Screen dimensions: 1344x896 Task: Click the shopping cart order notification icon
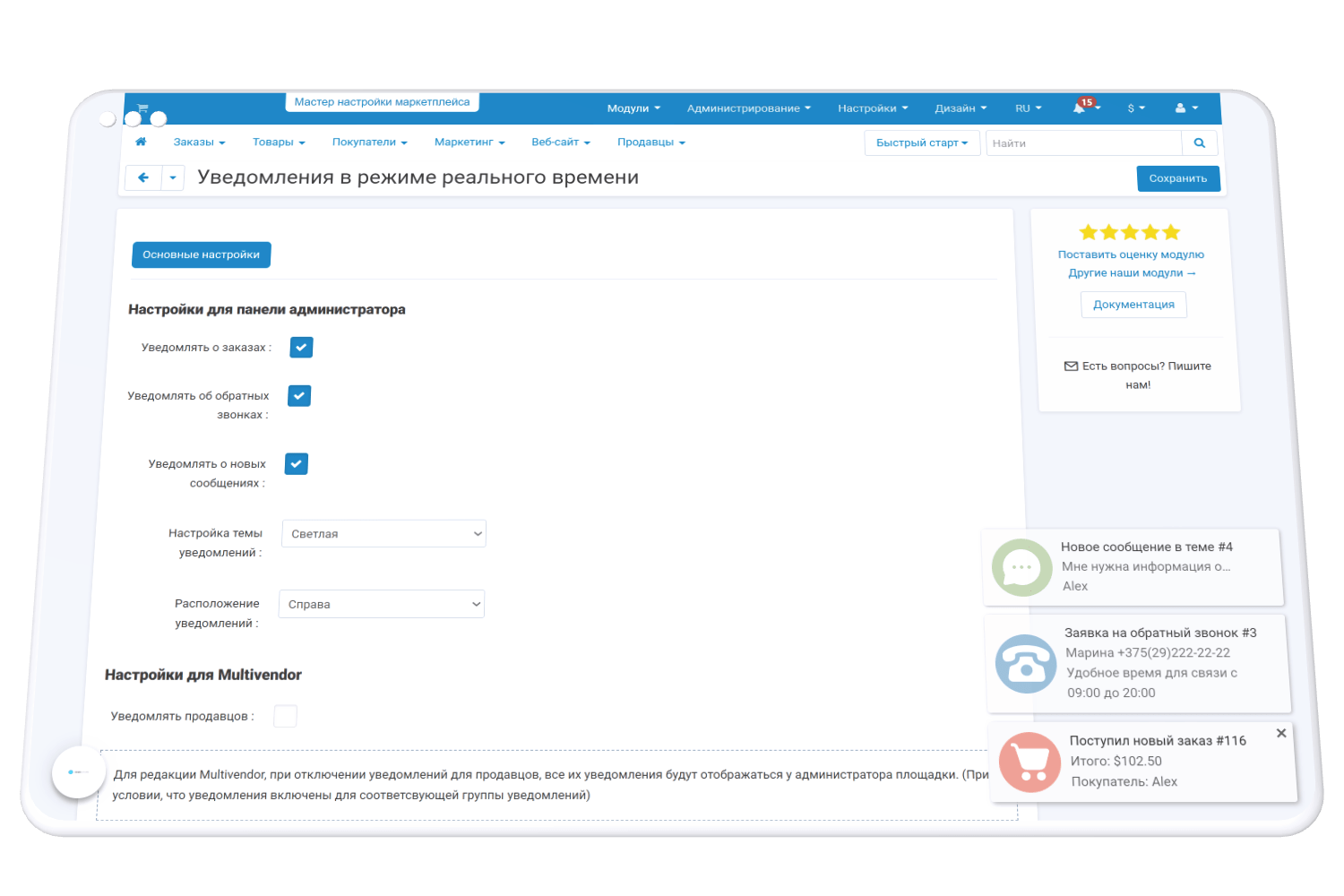pos(1030,762)
